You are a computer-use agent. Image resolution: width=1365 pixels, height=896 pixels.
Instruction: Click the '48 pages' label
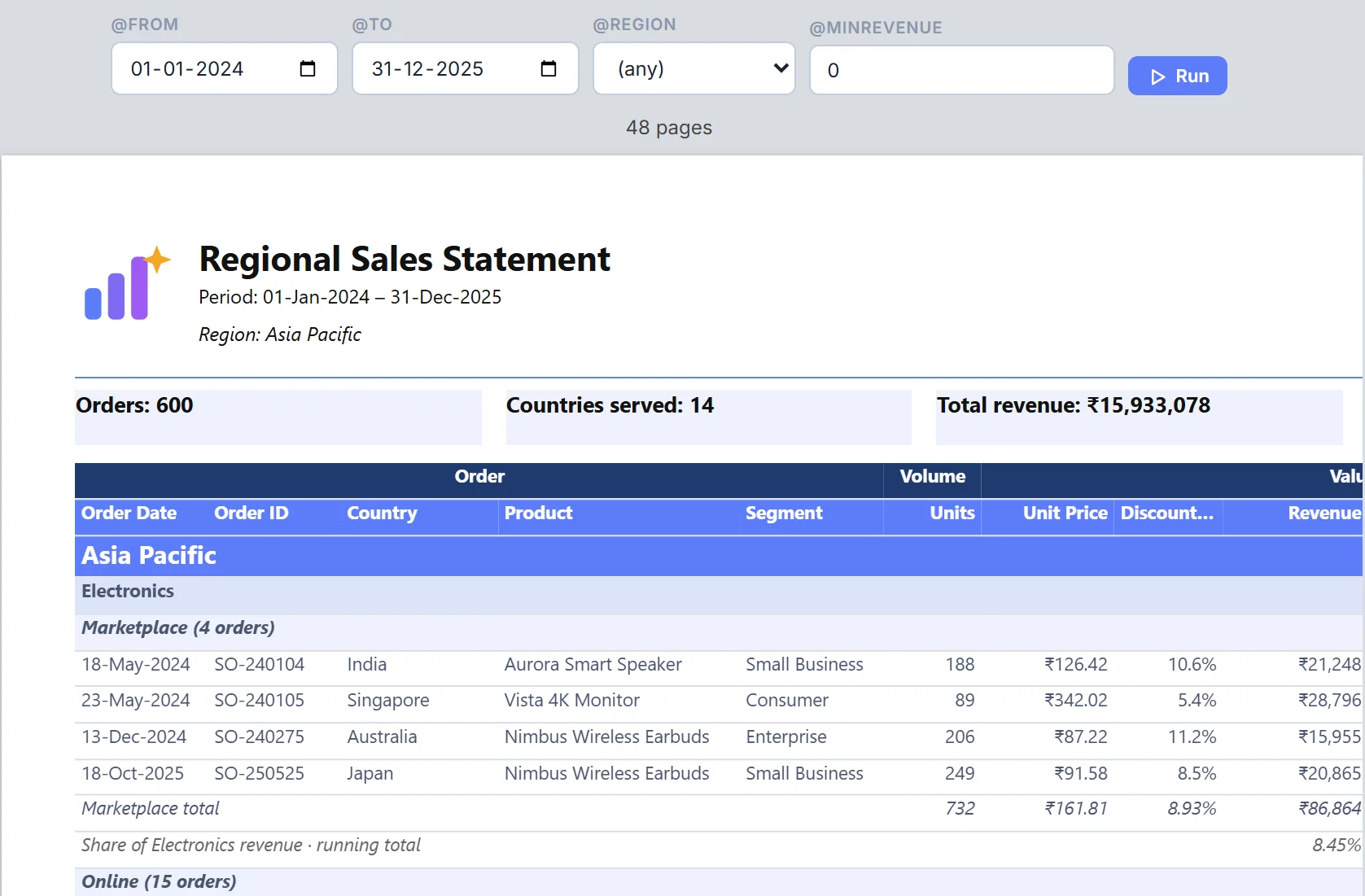click(x=669, y=128)
